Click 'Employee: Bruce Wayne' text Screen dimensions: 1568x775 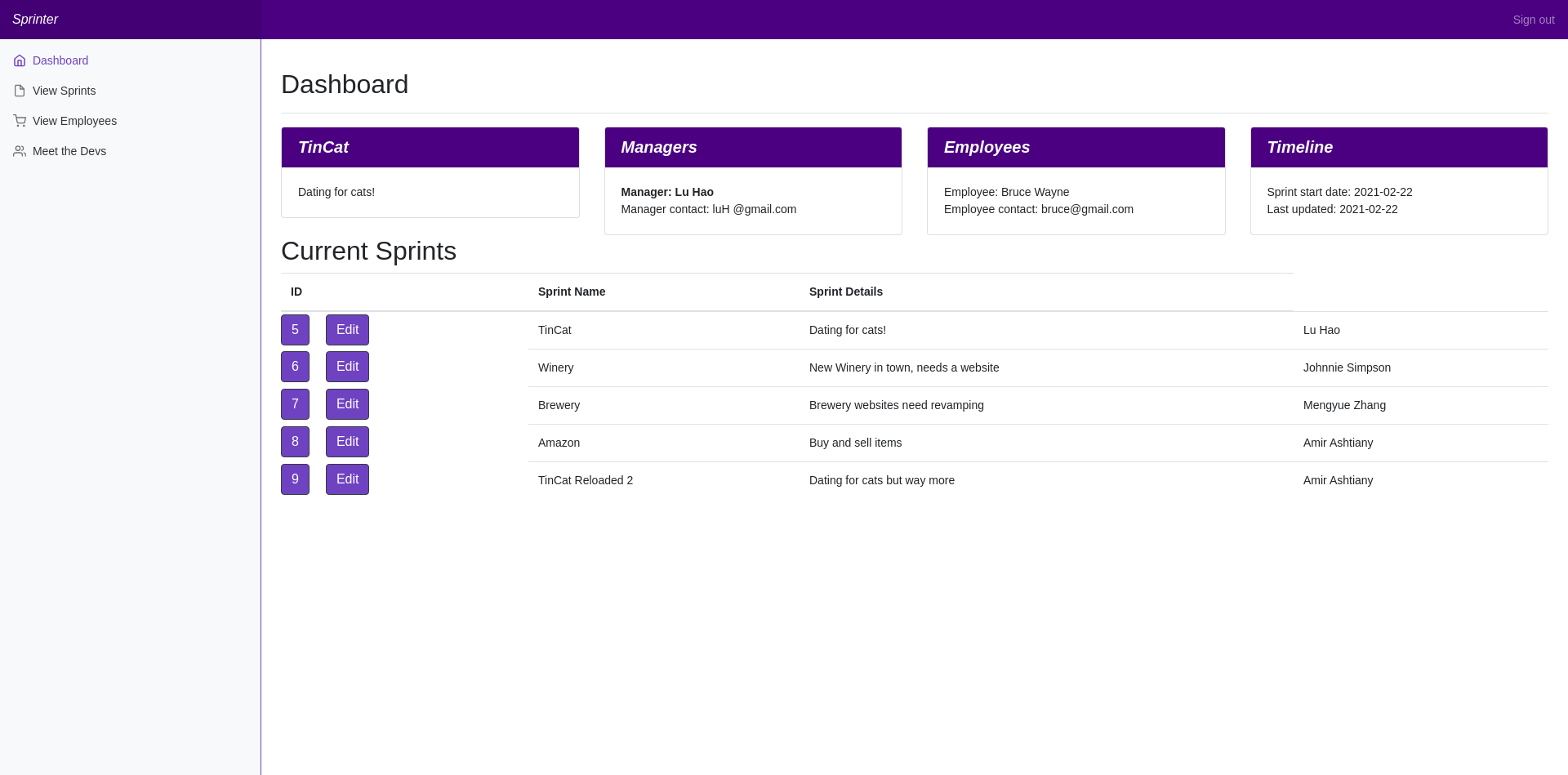pos(1006,192)
